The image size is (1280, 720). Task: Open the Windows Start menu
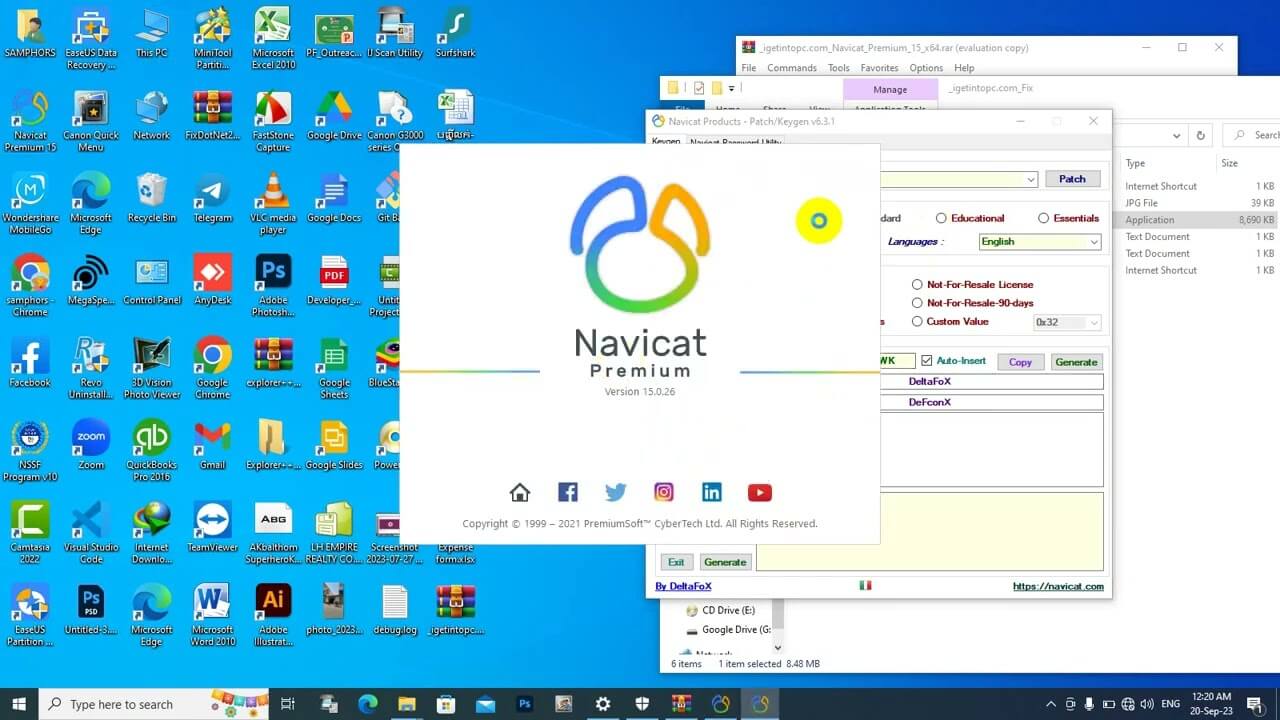(x=18, y=704)
